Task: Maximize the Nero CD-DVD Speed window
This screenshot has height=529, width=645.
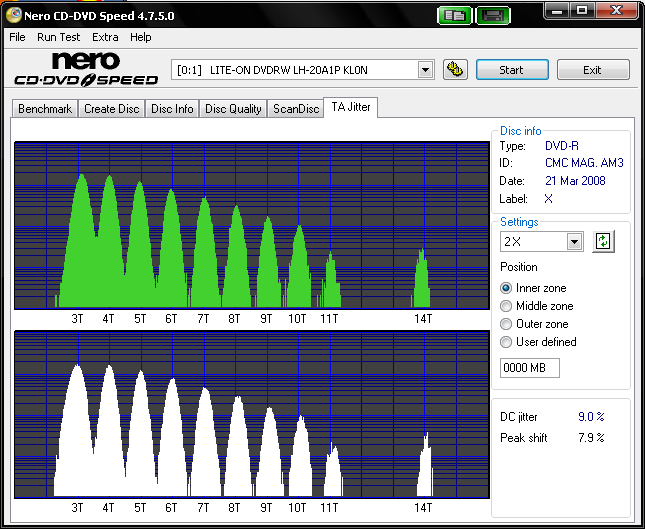Action: [x=582, y=11]
